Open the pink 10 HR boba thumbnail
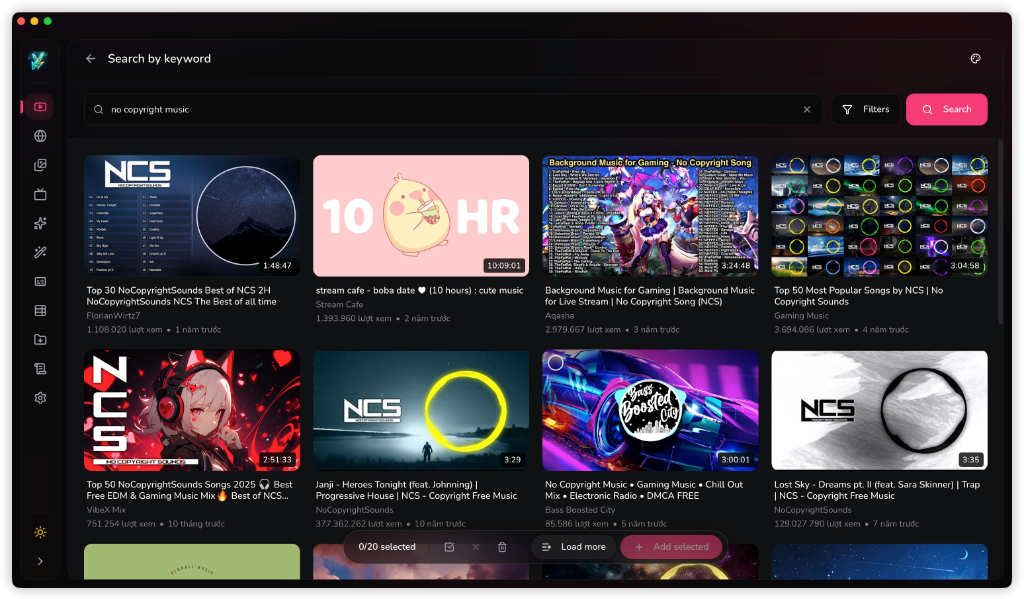Viewport: 1024px width, 599px height. [421, 216]
